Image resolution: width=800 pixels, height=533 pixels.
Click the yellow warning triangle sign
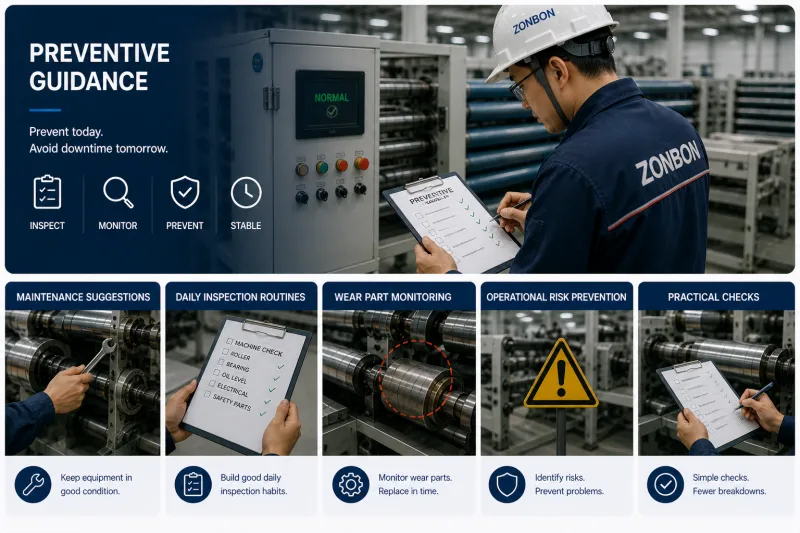(x=561, y=374)
